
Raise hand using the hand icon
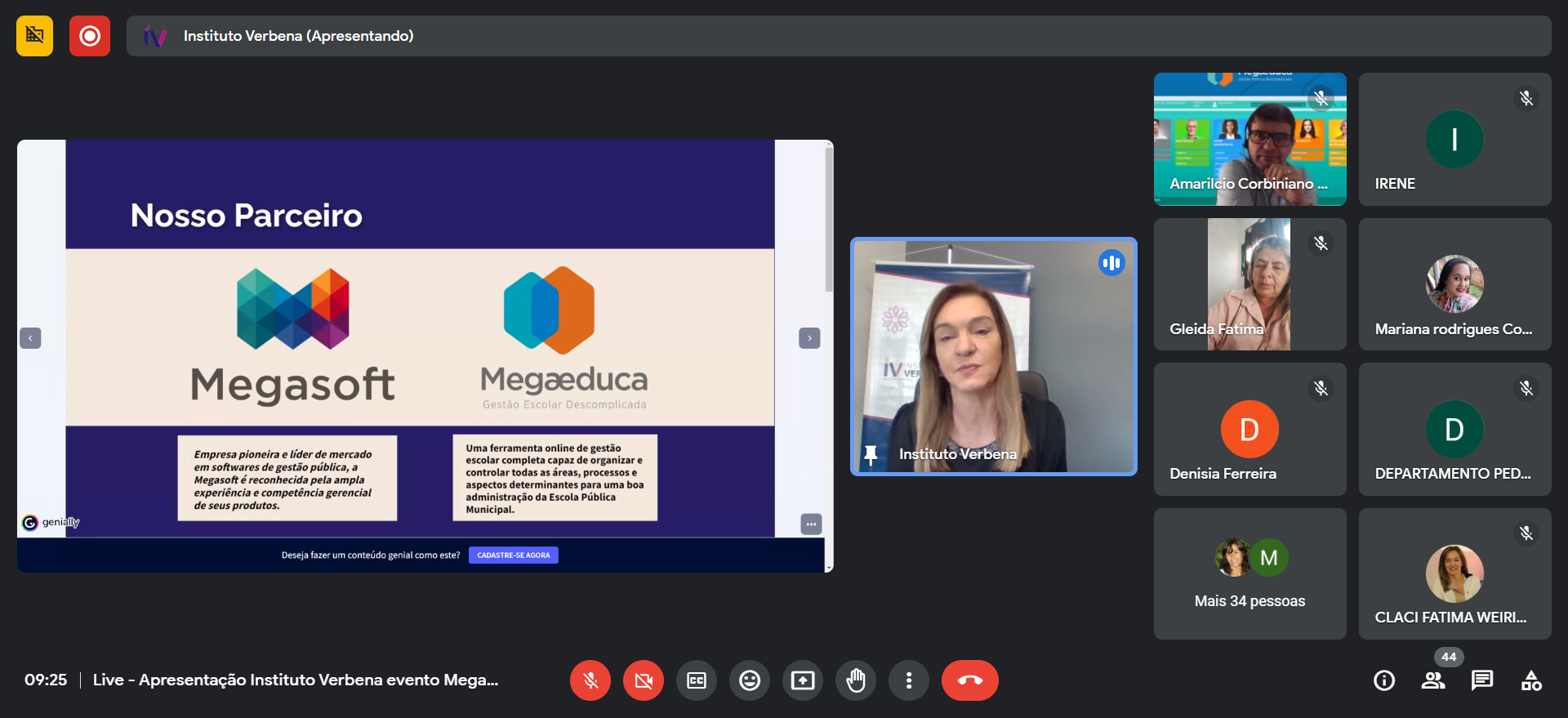tap(856, 680)
